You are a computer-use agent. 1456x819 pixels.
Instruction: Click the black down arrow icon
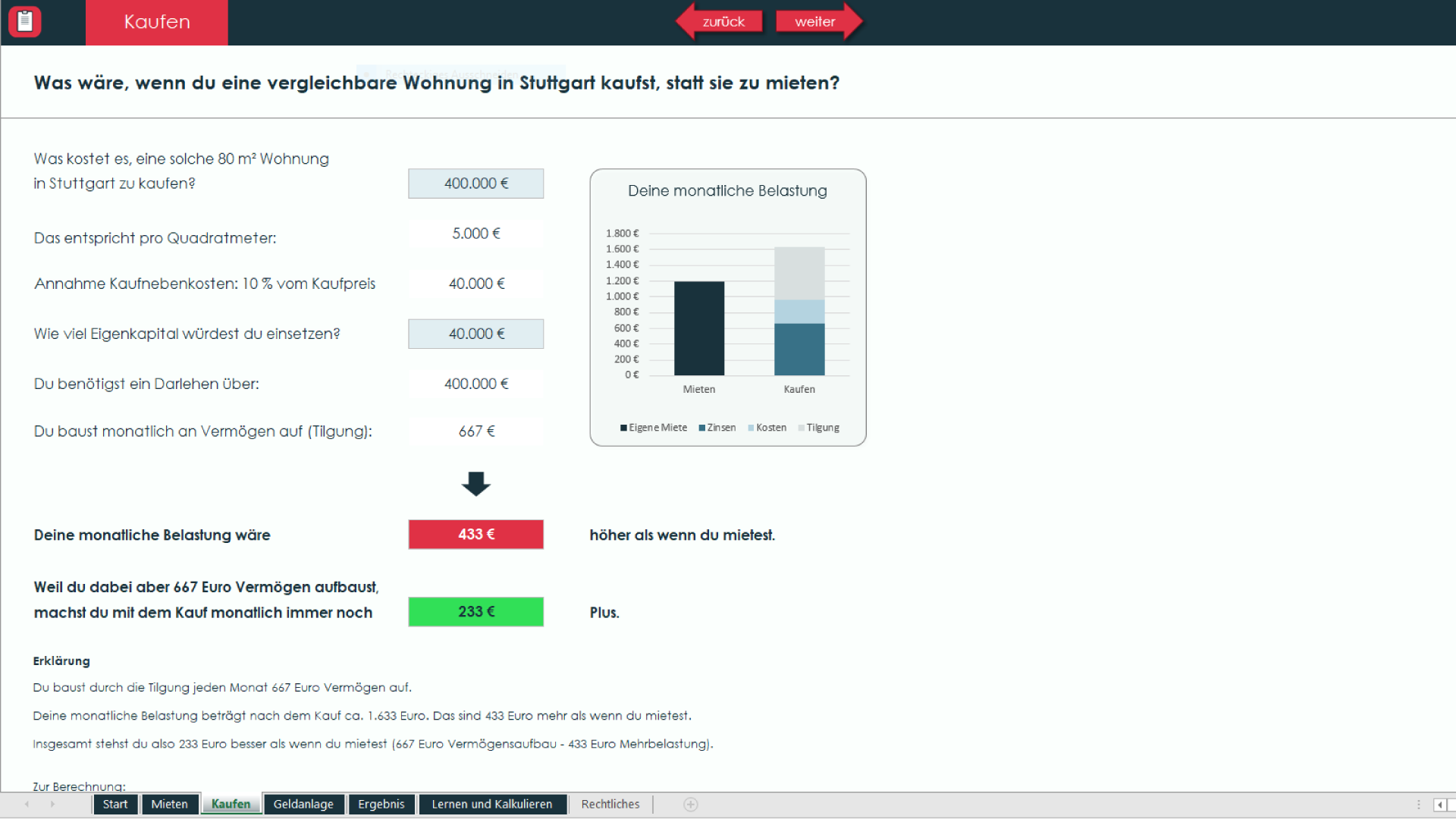point(475,484)
